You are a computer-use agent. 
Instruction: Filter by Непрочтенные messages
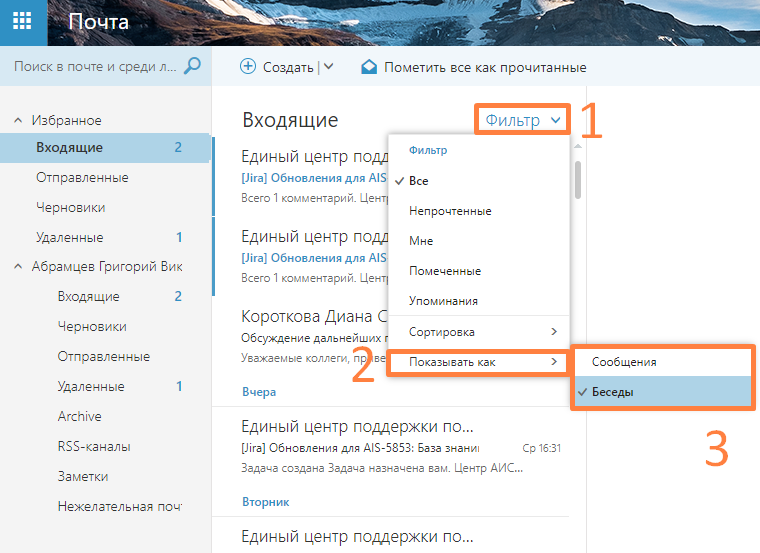[450, 211]
